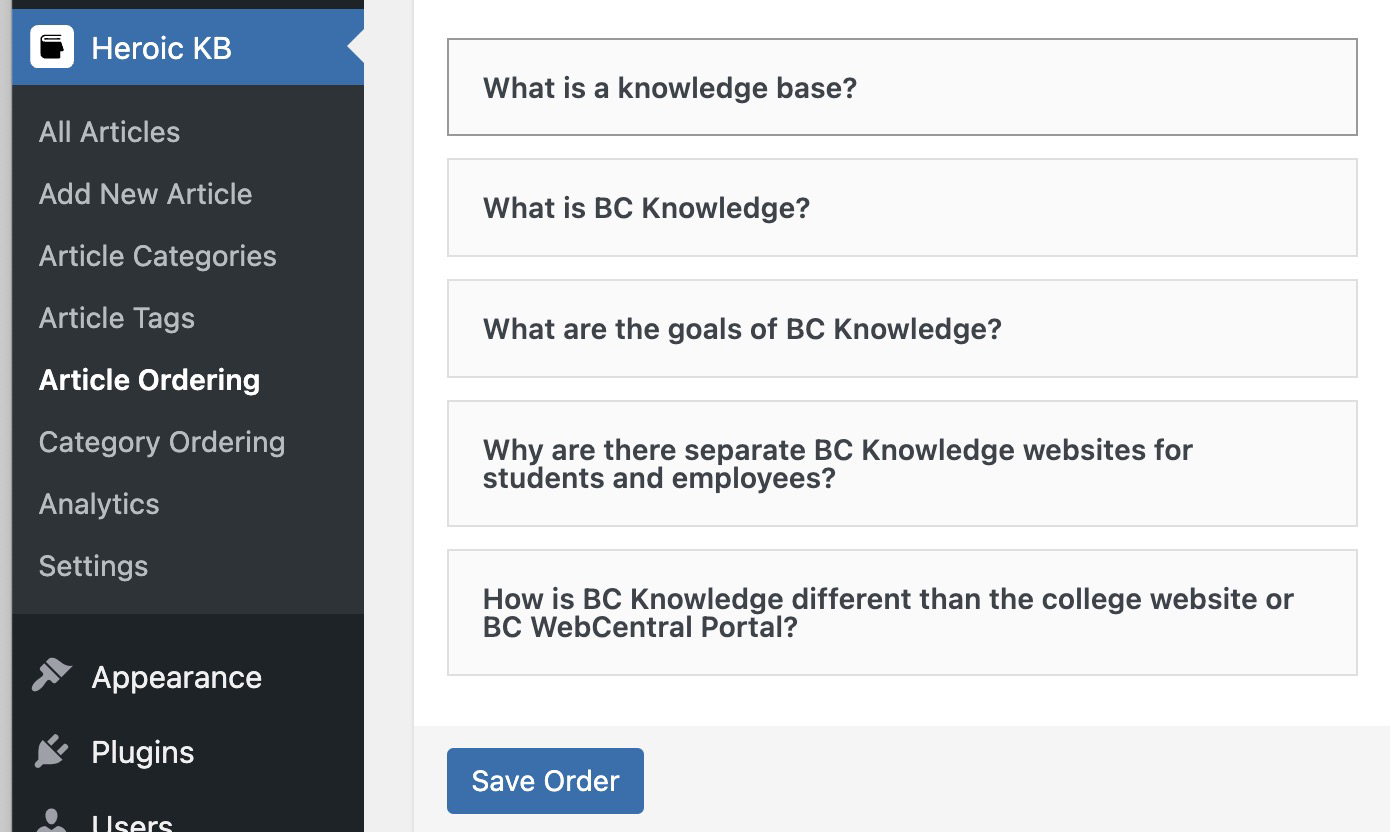
Task: Click the Heroic KB plugin icon
Action: (52, 47)
